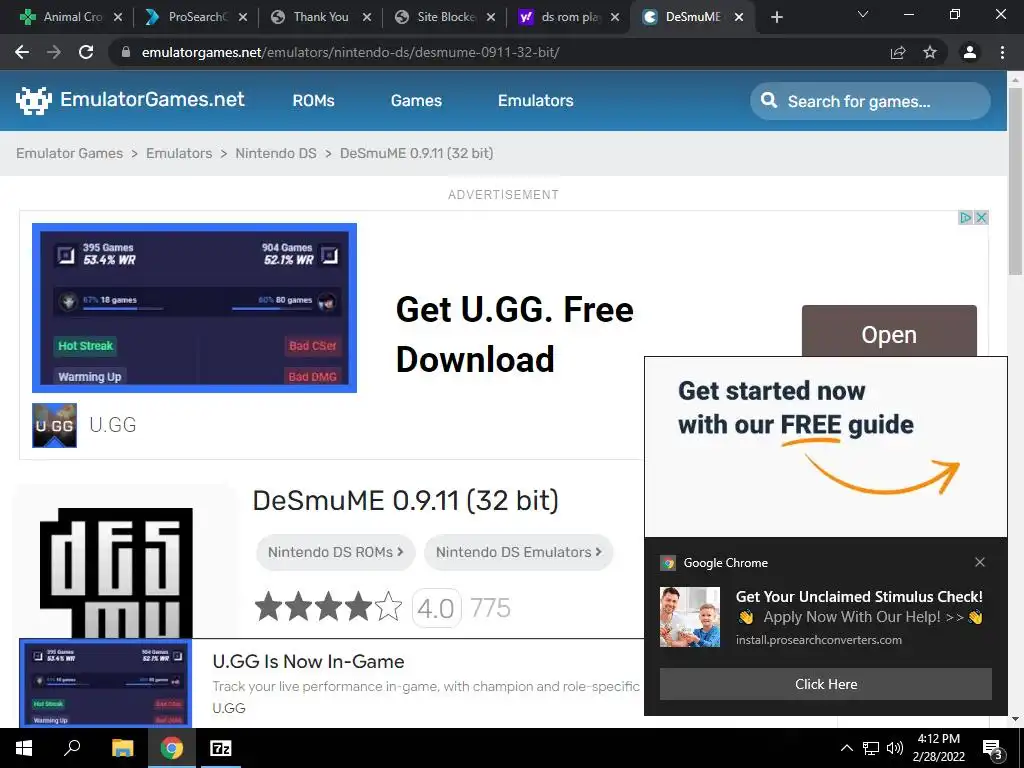Open Nintendo DS Emulators link
The height and width of the screenshot is (768, 1024).
(519, 552)
